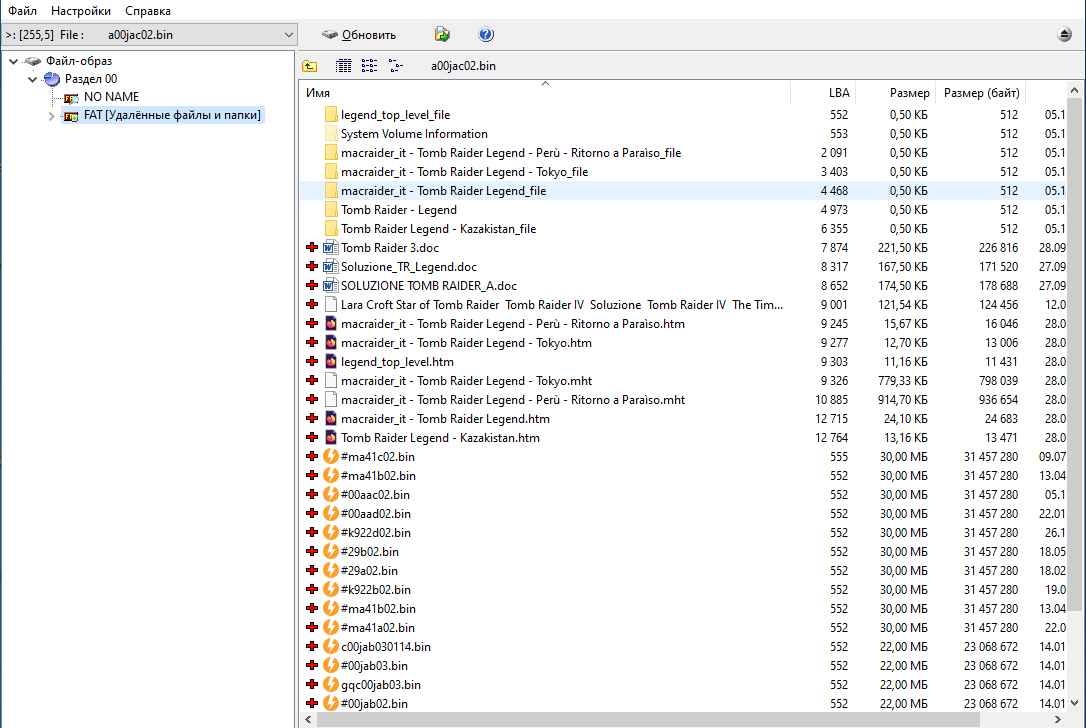This screenshot has width=1086, height=728.
Task: Click the green export icon in the toolbar
Action: pos(442,35)
